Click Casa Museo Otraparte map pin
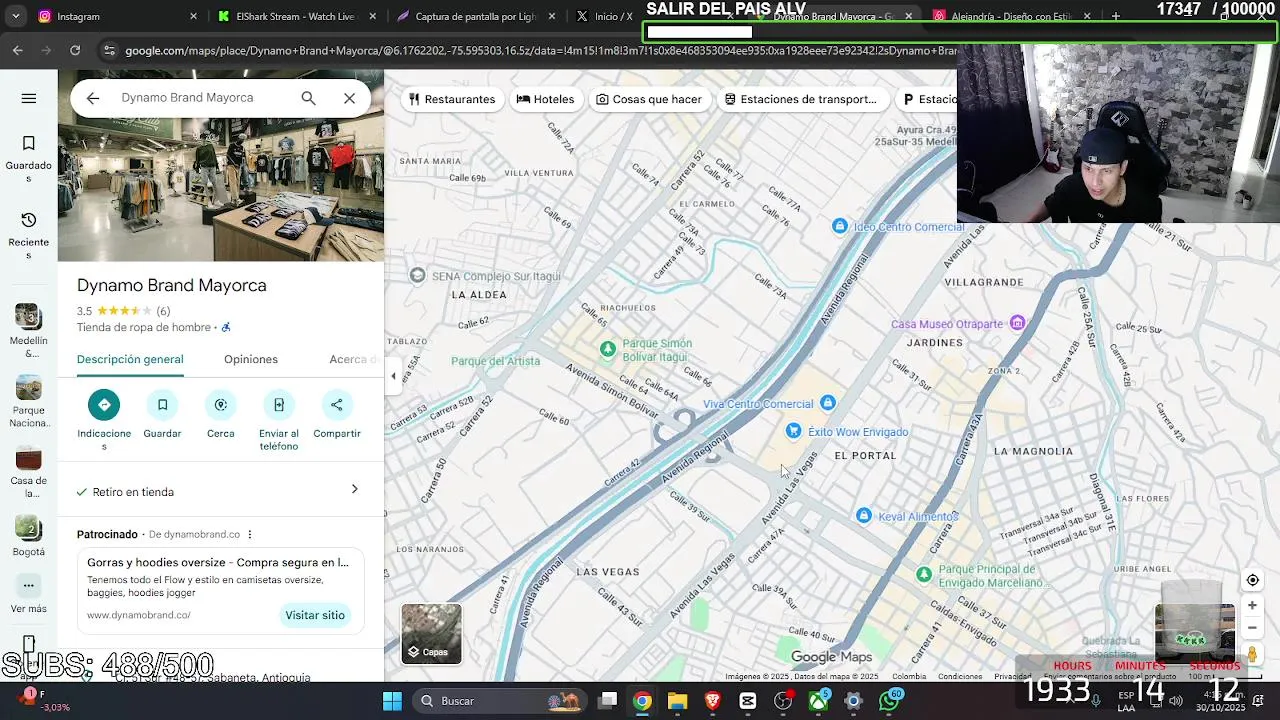Image resolution: width=1280 pixels, height=720 pixels. (x=1017, y=322)
